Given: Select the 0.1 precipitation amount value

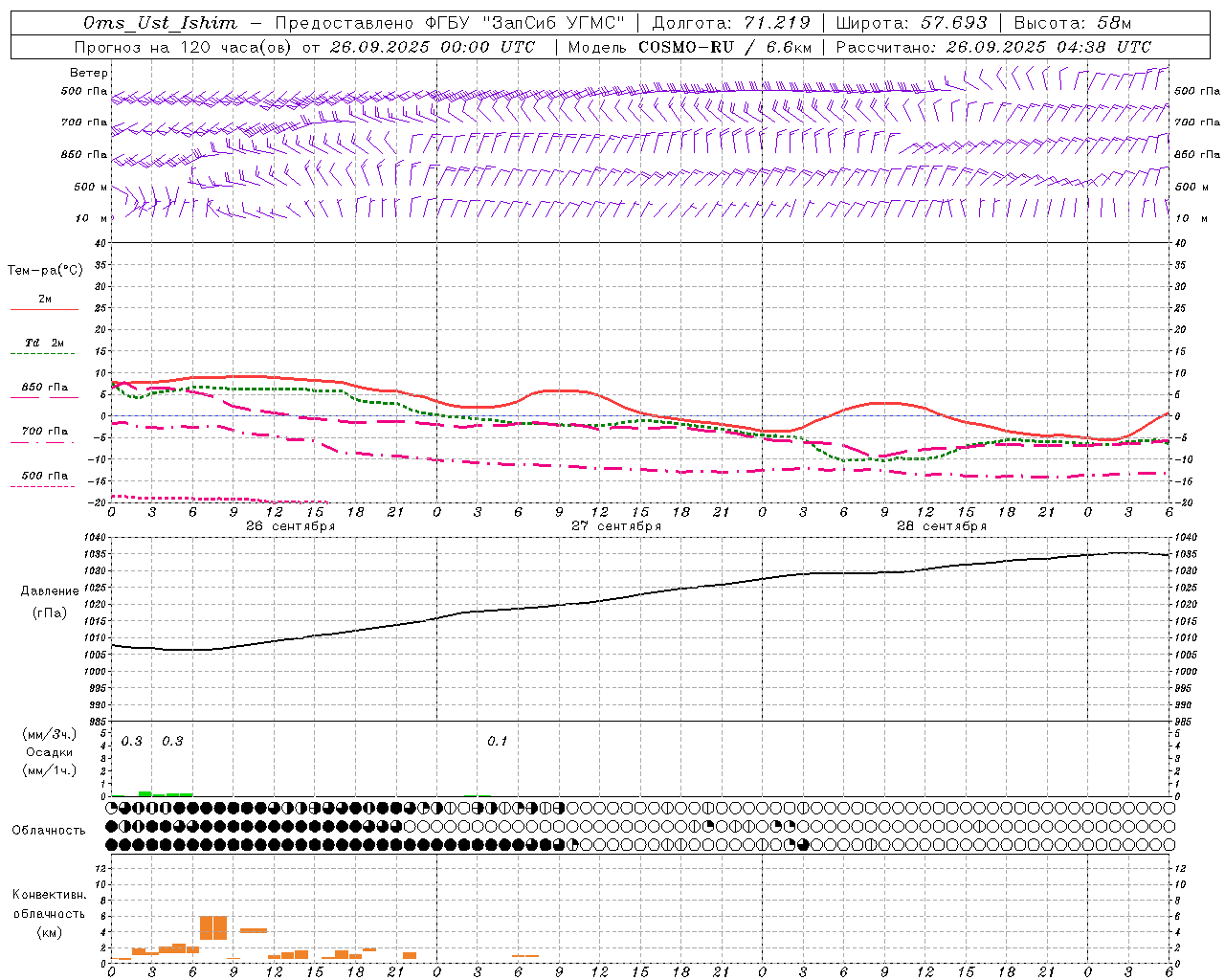Looking at the screenshot, I should pos(498,742).
